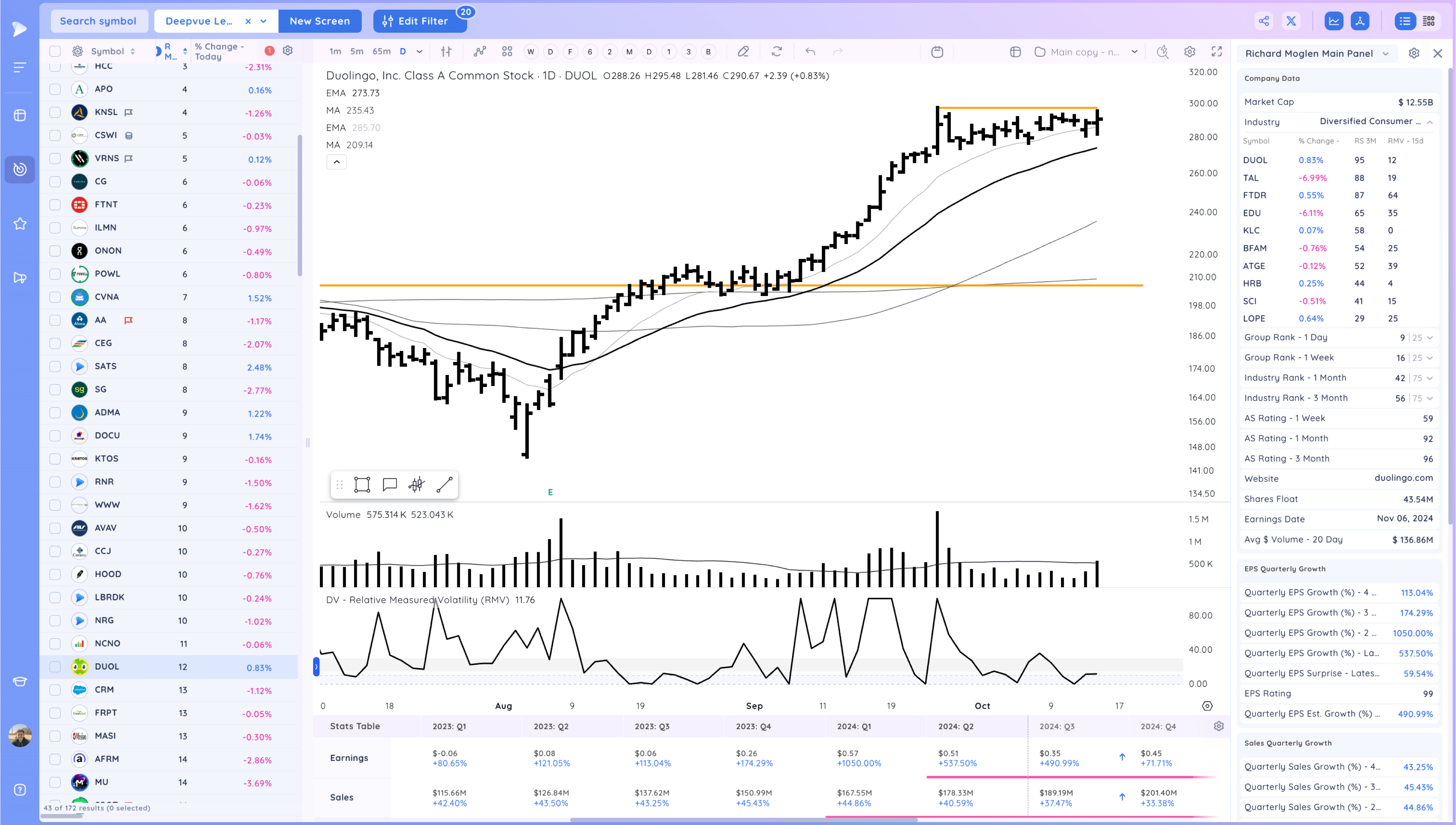Image resolution: width=1456 pixels, height=825 pixels.
Task: Open the comment annotation tool
Action: coord(389,485)
